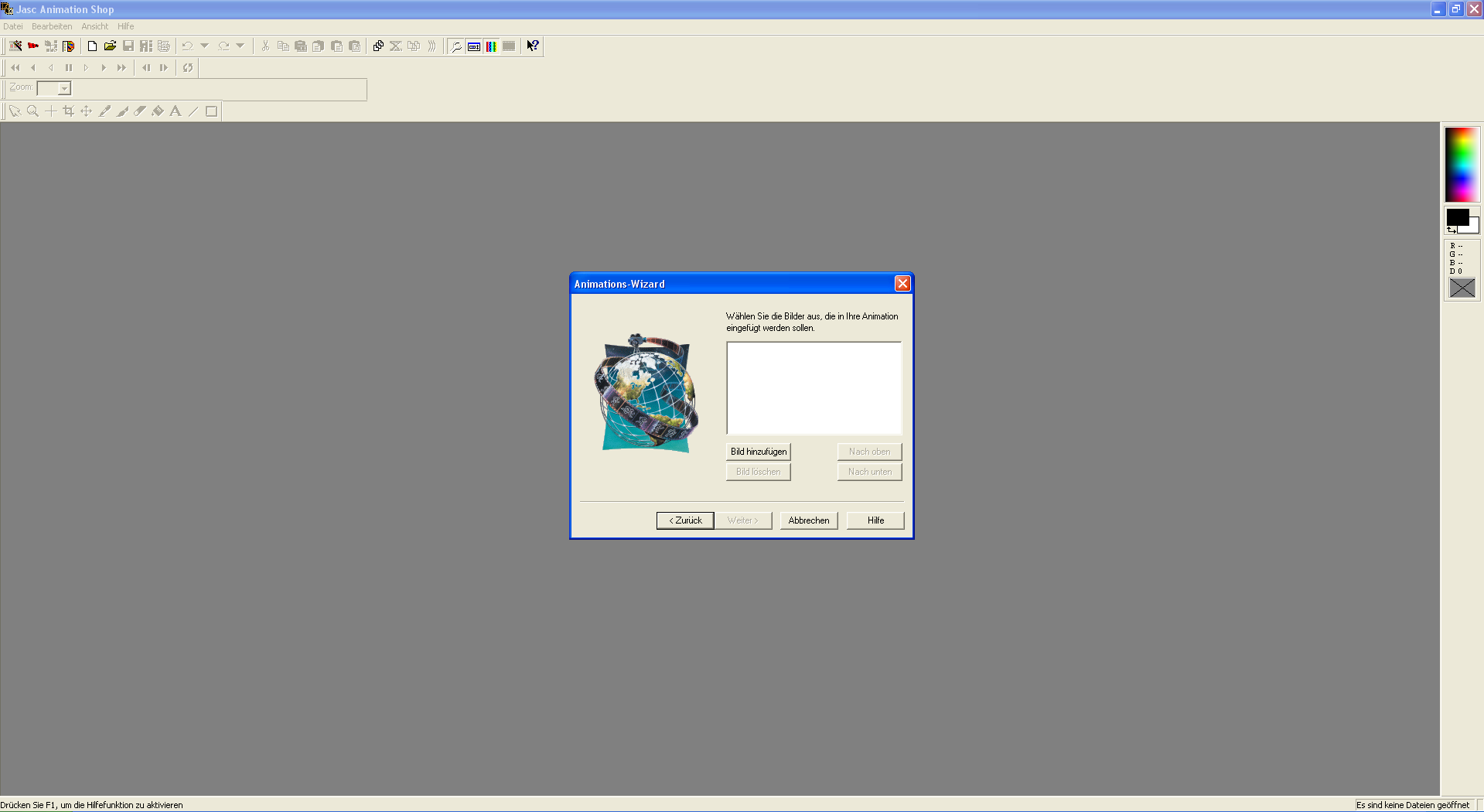Click the context help arrow-question icon

pyautogui.click(x=533, y=46)
